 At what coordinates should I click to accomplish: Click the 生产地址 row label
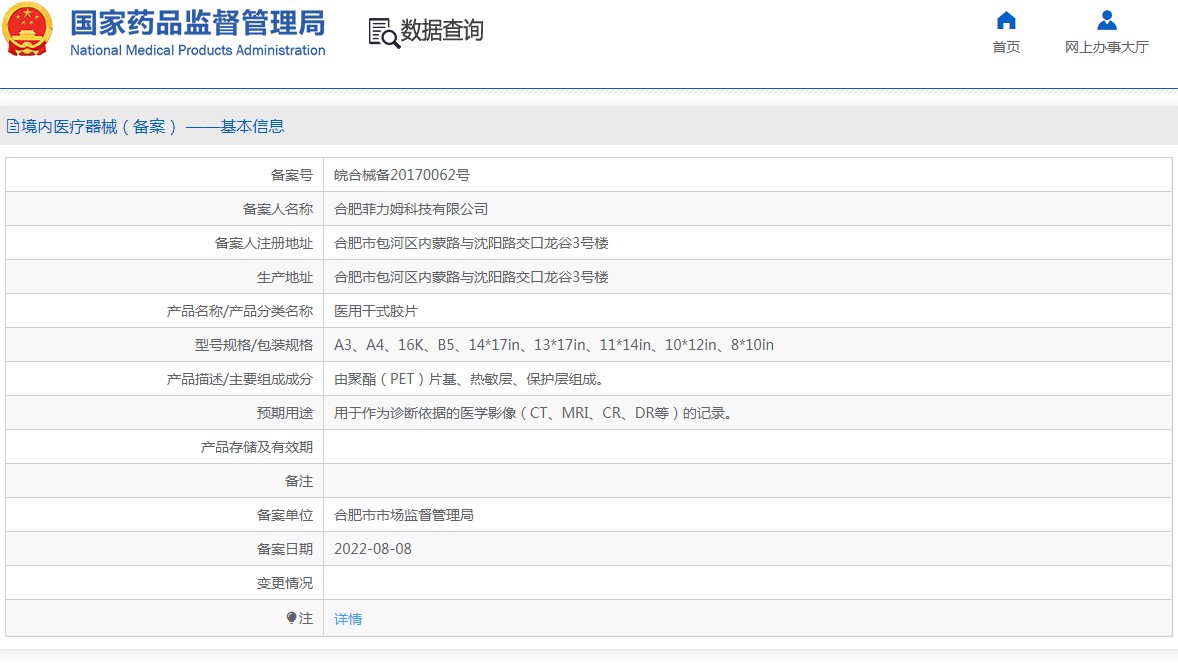[285, 277]
